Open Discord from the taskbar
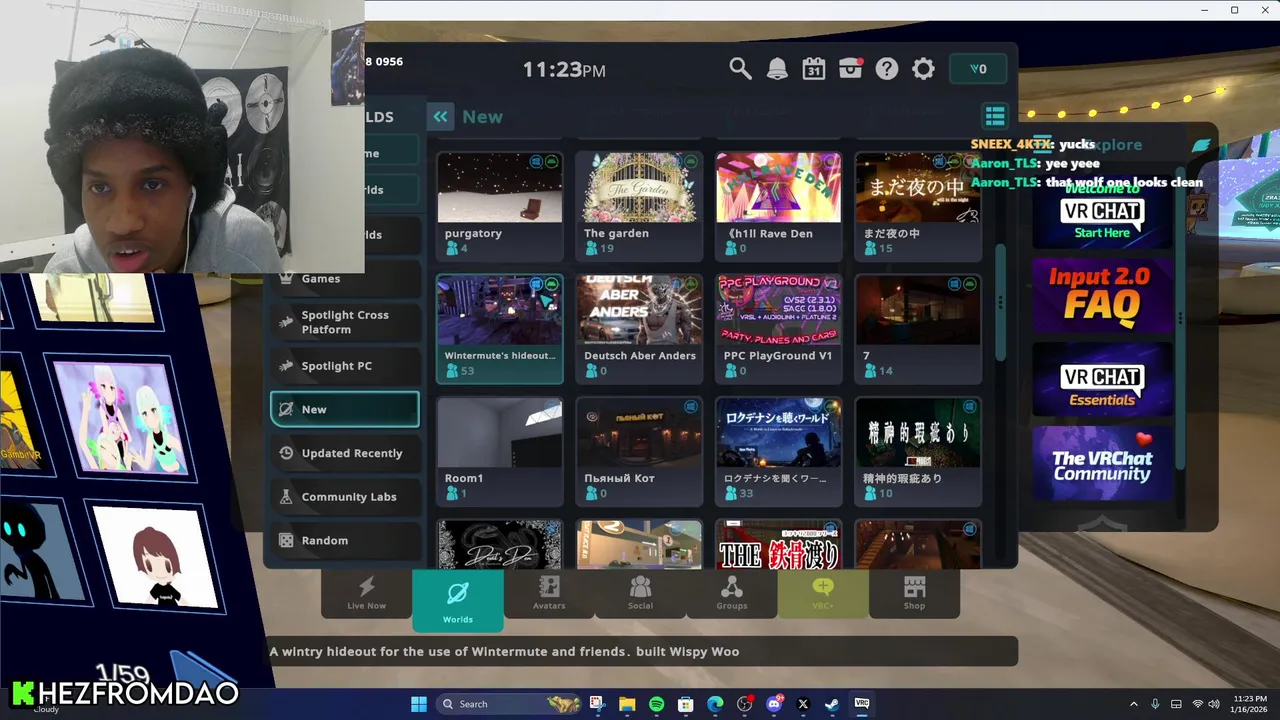The image size is (1280, 720). point(774,704)
